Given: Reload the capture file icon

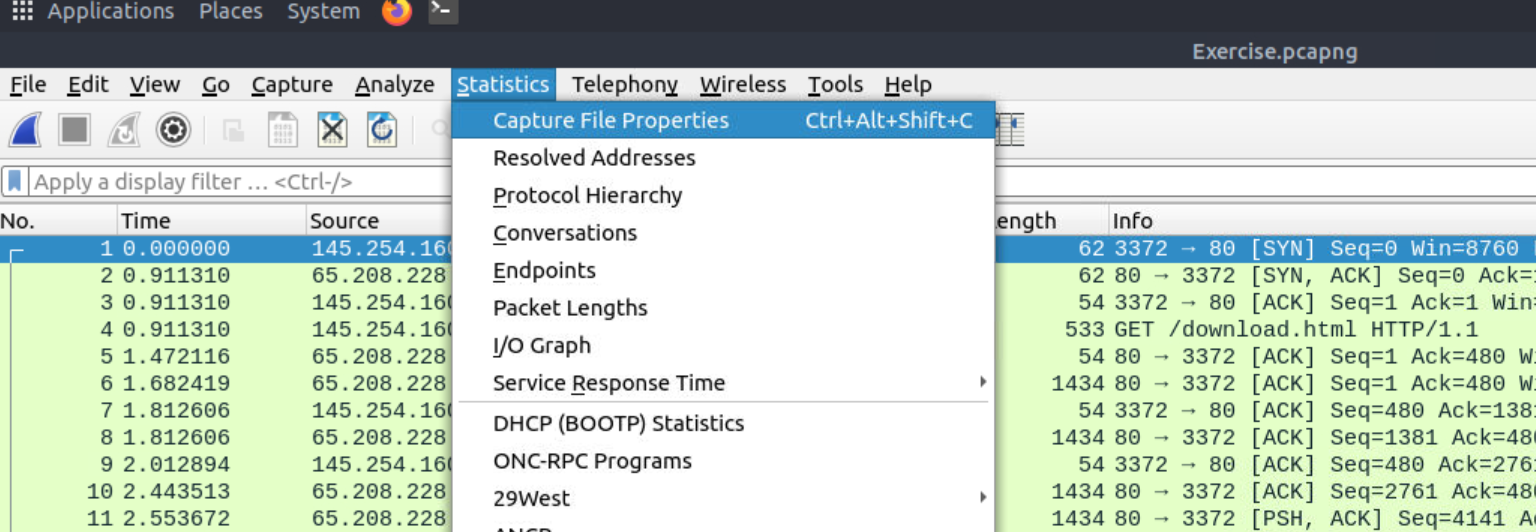Looking at the screenshot, I should [382, 130].
